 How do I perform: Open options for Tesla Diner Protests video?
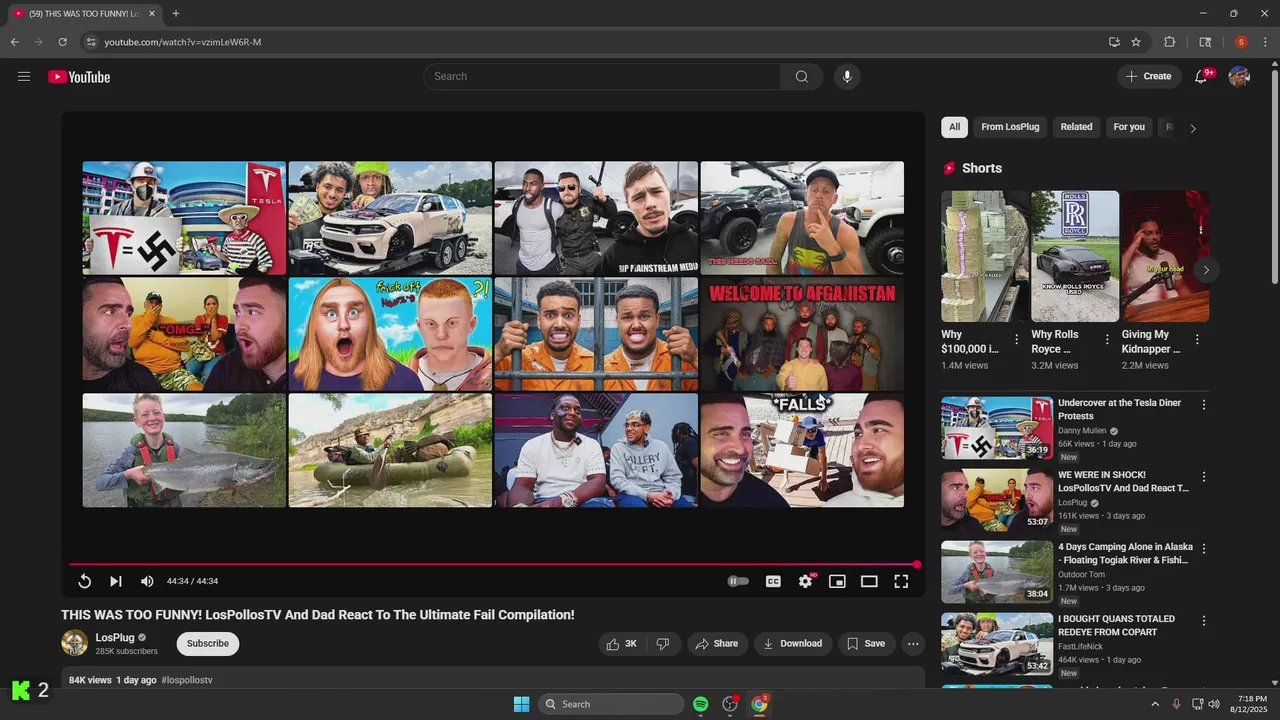(x=1204, y=405)
